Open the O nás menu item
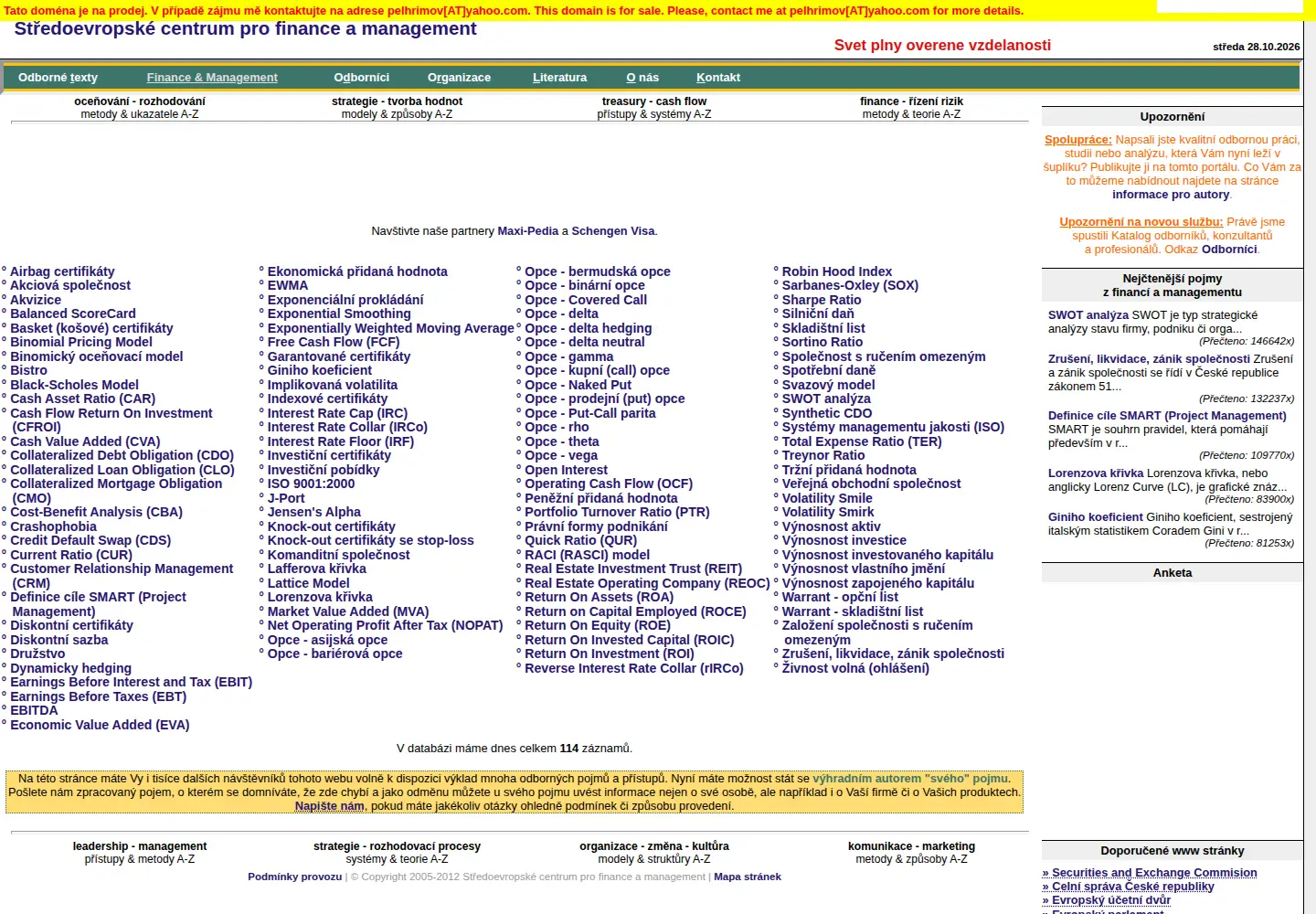Image resolution: width=1316 pixels, height=914 pixels. pos(642,78)
